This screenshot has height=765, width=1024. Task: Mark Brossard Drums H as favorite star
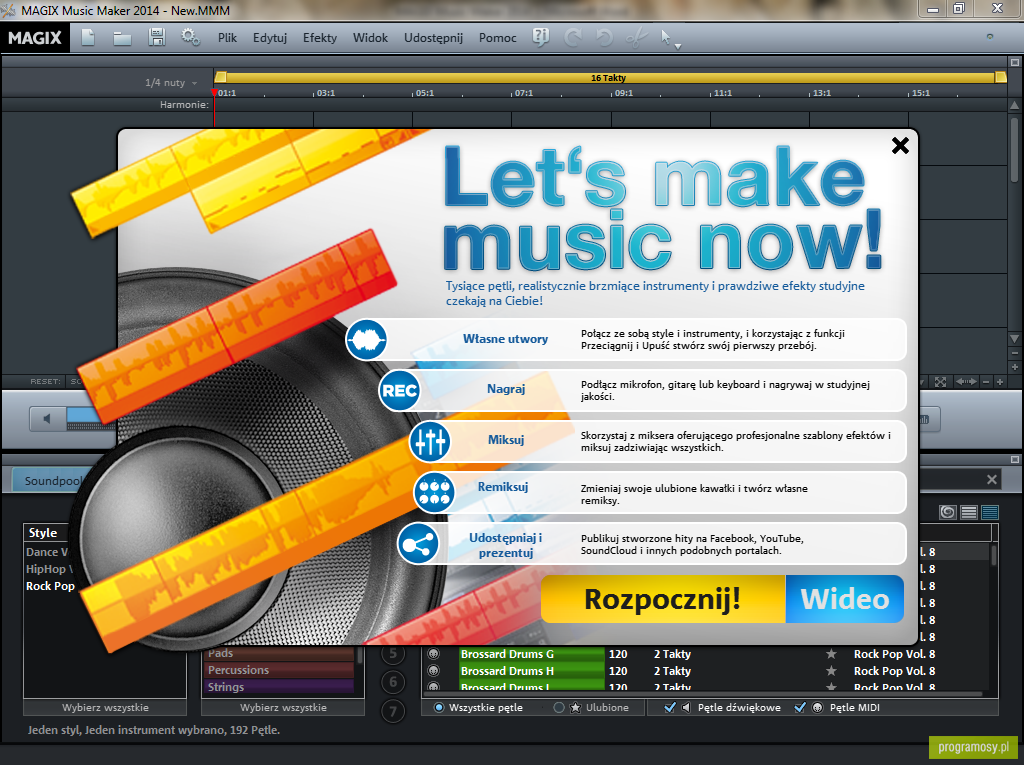(831, 671)
